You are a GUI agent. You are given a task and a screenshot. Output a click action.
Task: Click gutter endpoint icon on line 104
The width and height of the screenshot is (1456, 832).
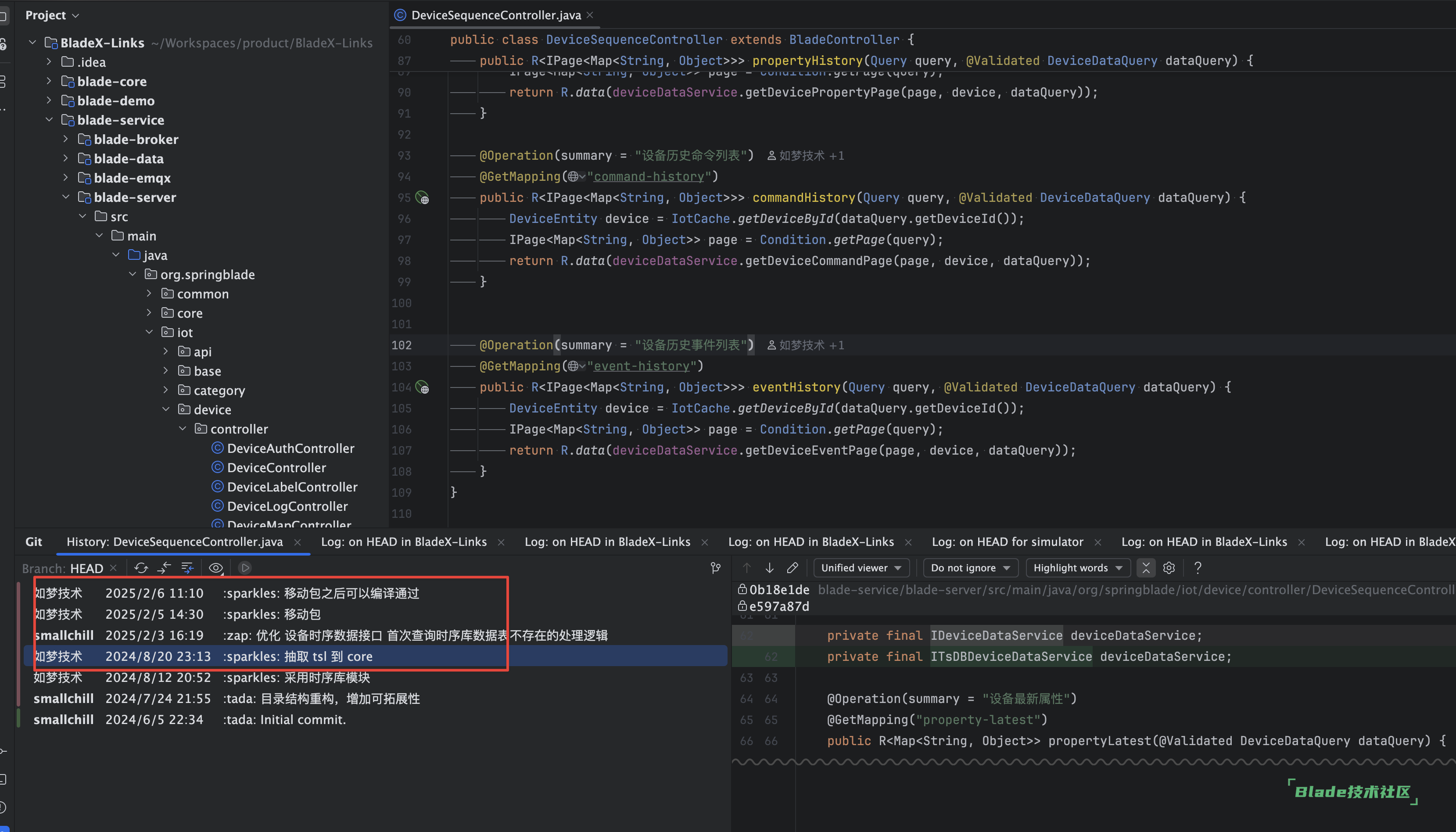coord(422,387)
